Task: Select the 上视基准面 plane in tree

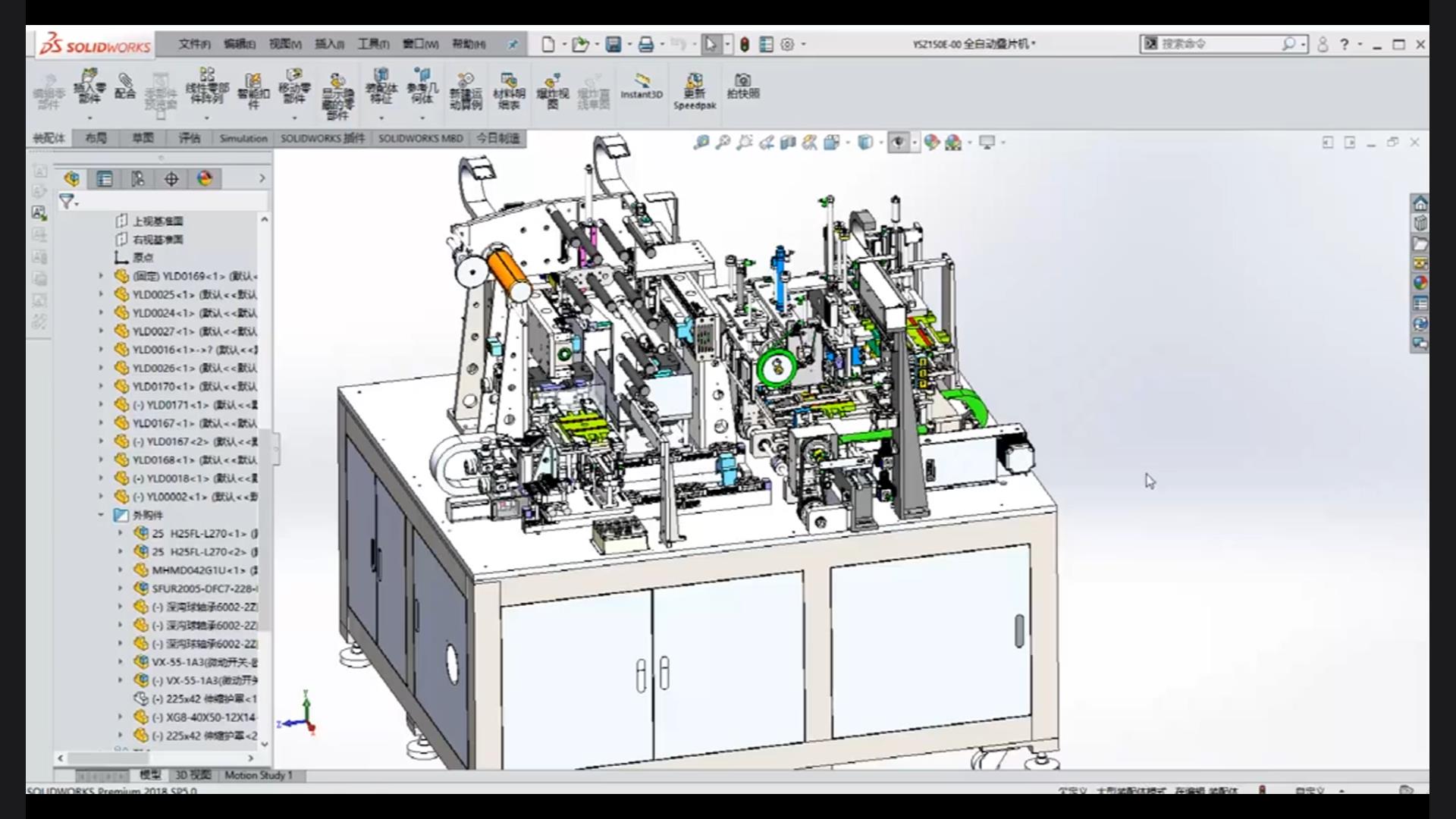Action: (158, 221)
